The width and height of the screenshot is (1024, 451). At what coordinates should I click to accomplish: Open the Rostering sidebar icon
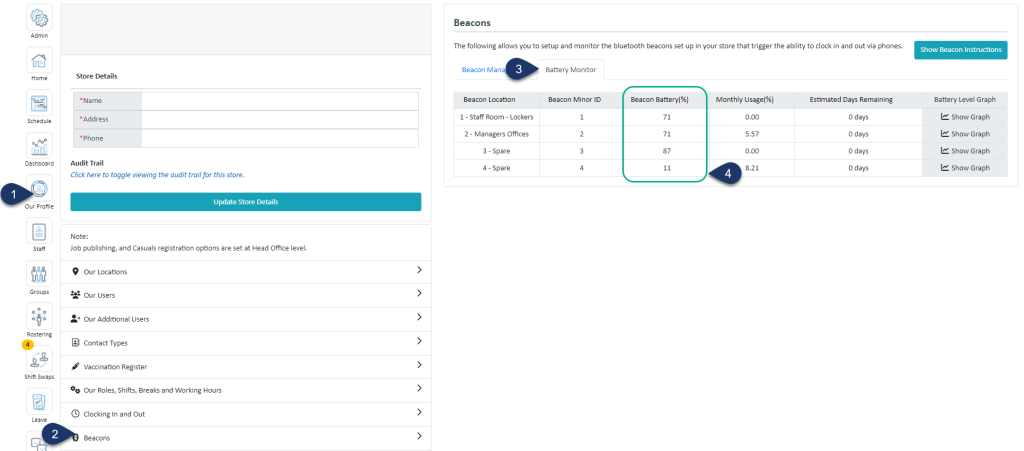click(x=39, y=316)
